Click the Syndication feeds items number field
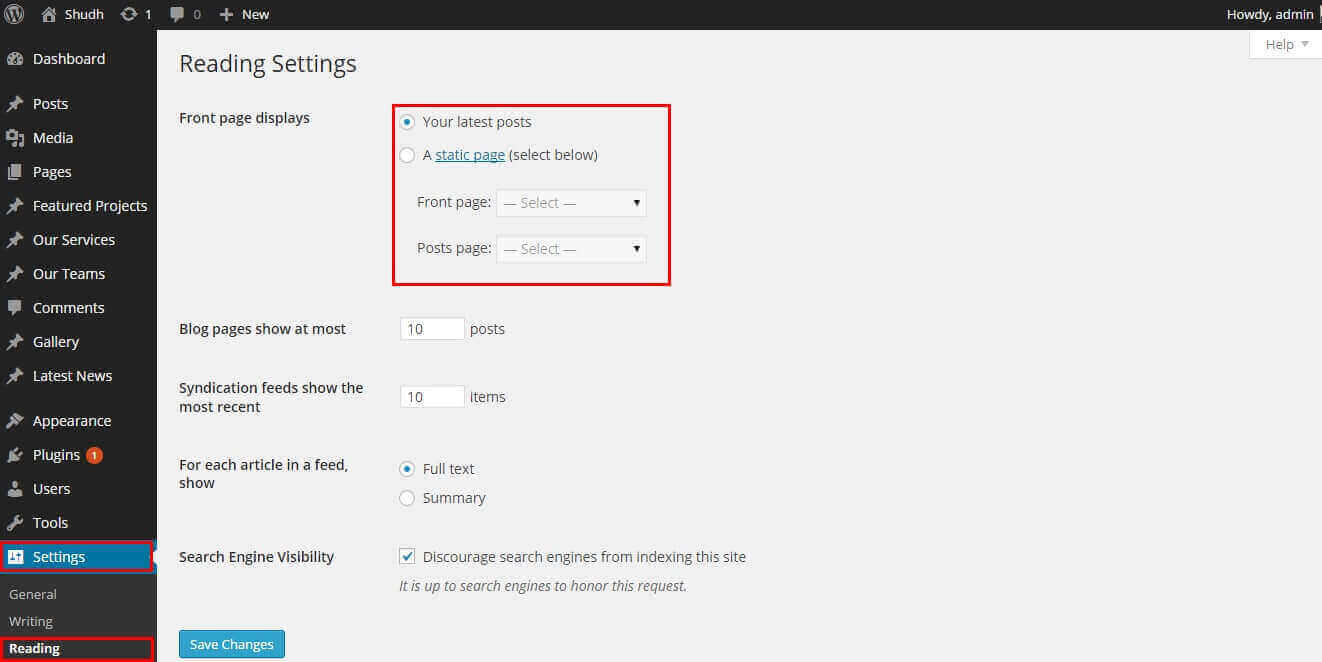 tap(432, 397)
